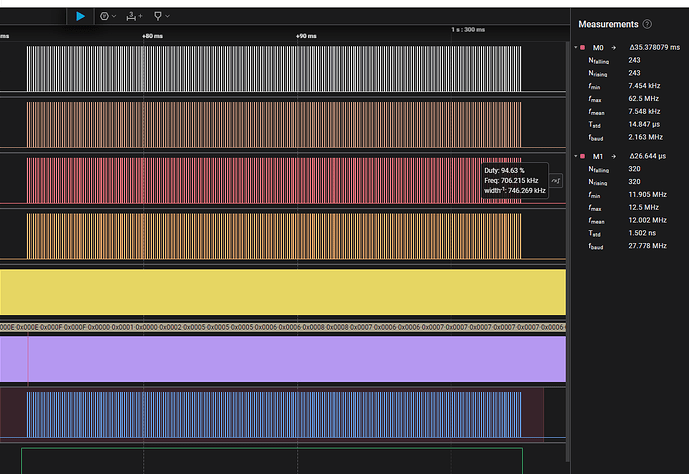Click the trigger settings icon in toolbar
The image size is (689, 474).
[x=104, y=16]
